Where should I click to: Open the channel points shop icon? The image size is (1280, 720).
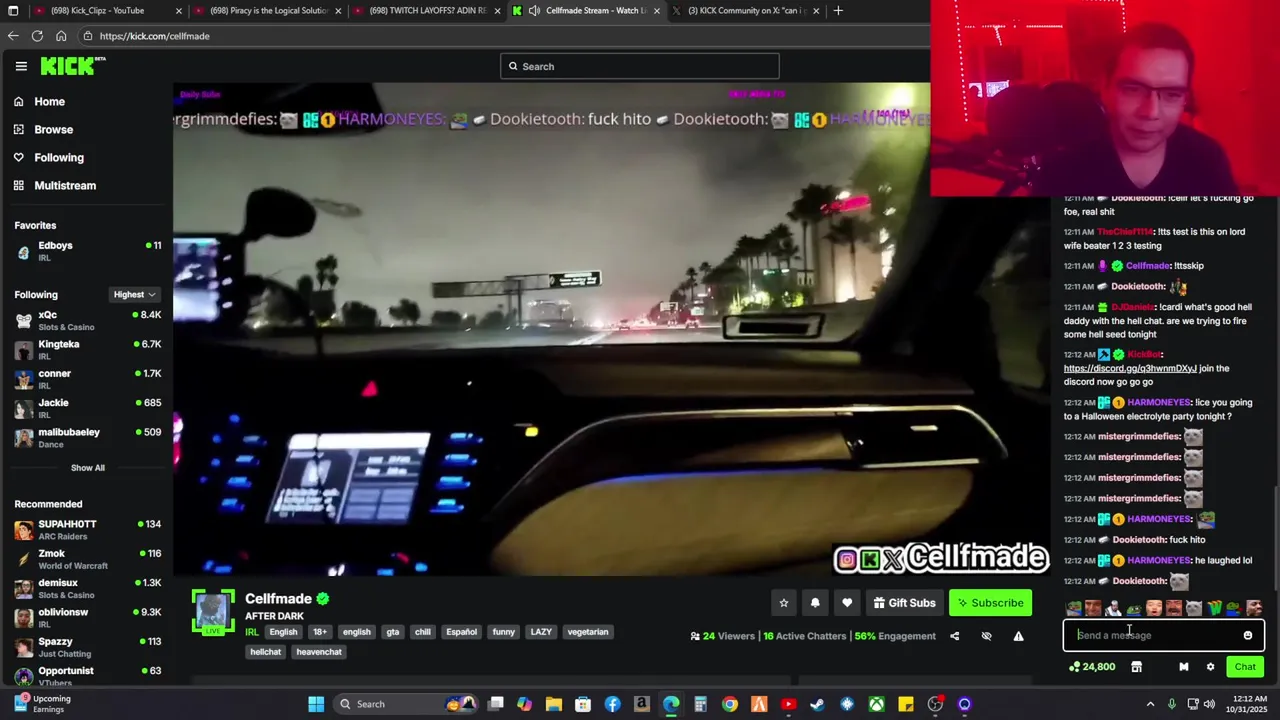coord(1136,667)
